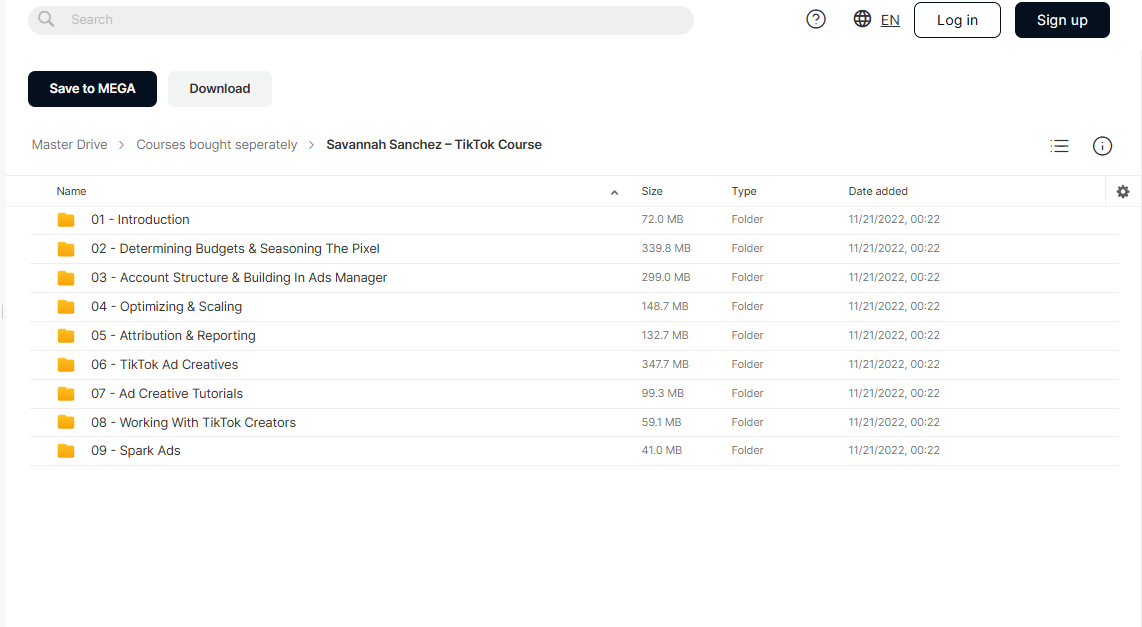Image resolution: width=1142 pixels, height=627 pixels.
Task: Click the Sign up button
Action: [x=1062, y=20]
